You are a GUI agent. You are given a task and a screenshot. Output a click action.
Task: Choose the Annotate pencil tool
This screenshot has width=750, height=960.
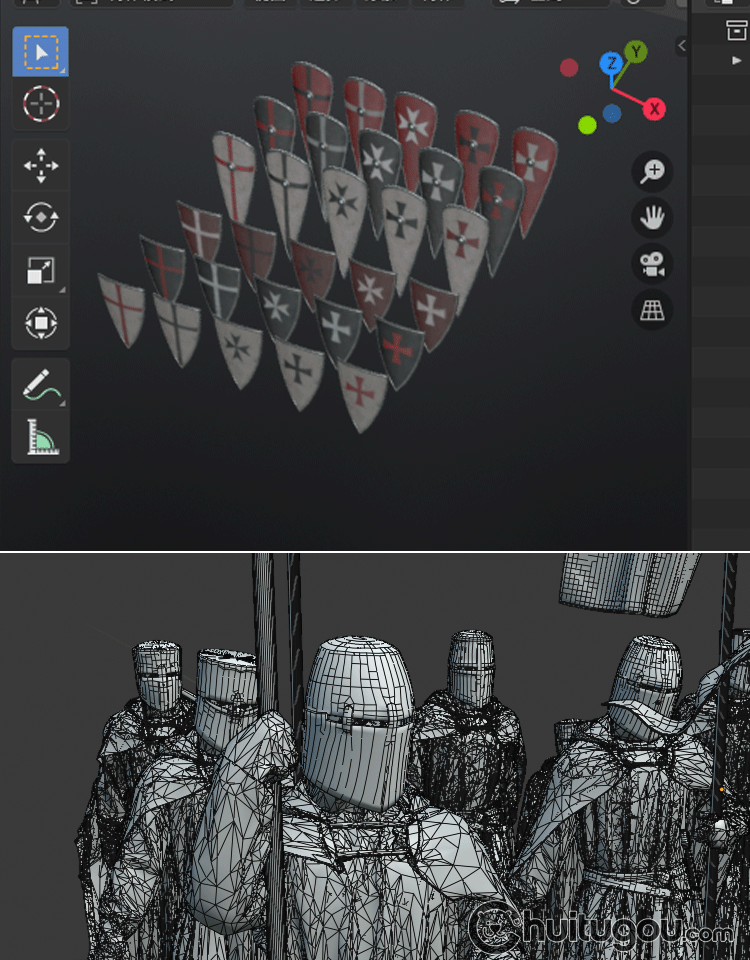(x=40, y=384)
